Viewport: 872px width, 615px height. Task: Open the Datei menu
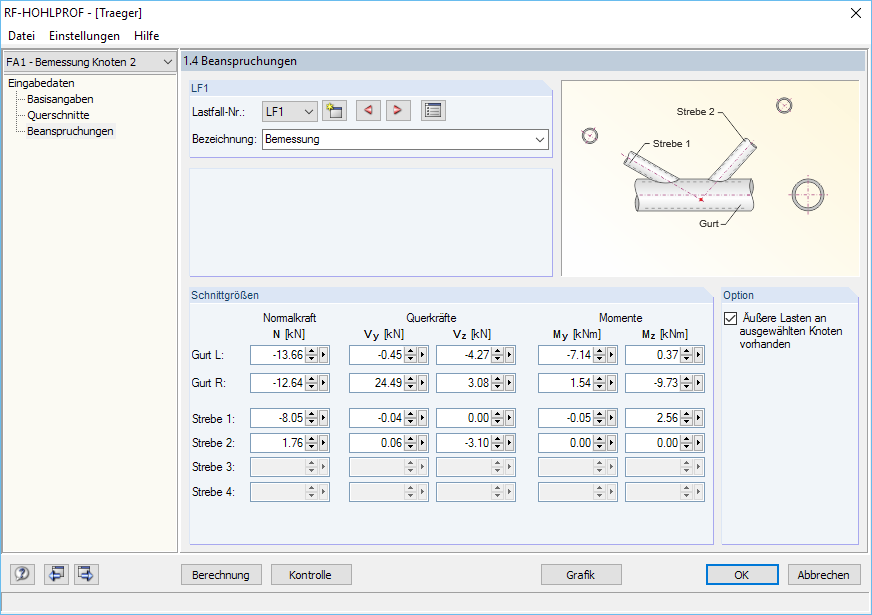click(21, 36)
